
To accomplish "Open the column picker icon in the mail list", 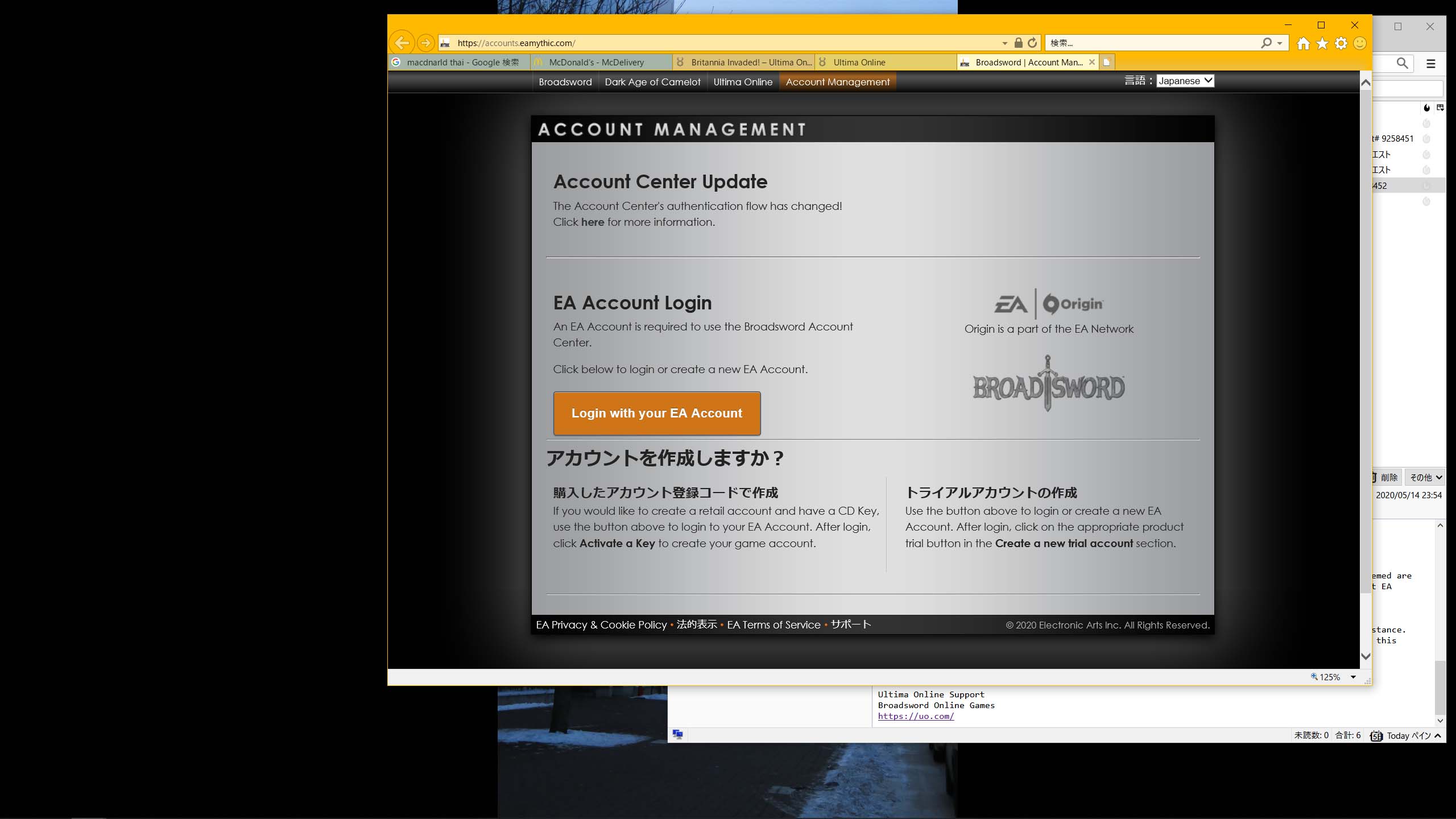I will (1440, 107).
